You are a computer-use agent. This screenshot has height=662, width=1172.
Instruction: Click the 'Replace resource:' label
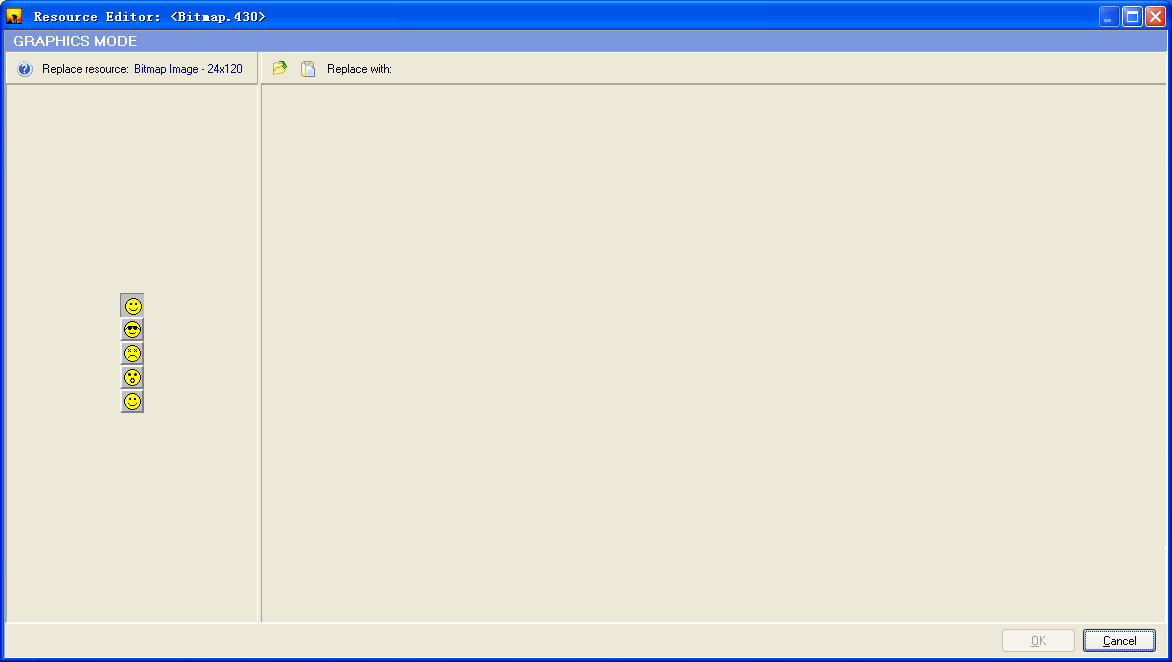tap(85, 69)
